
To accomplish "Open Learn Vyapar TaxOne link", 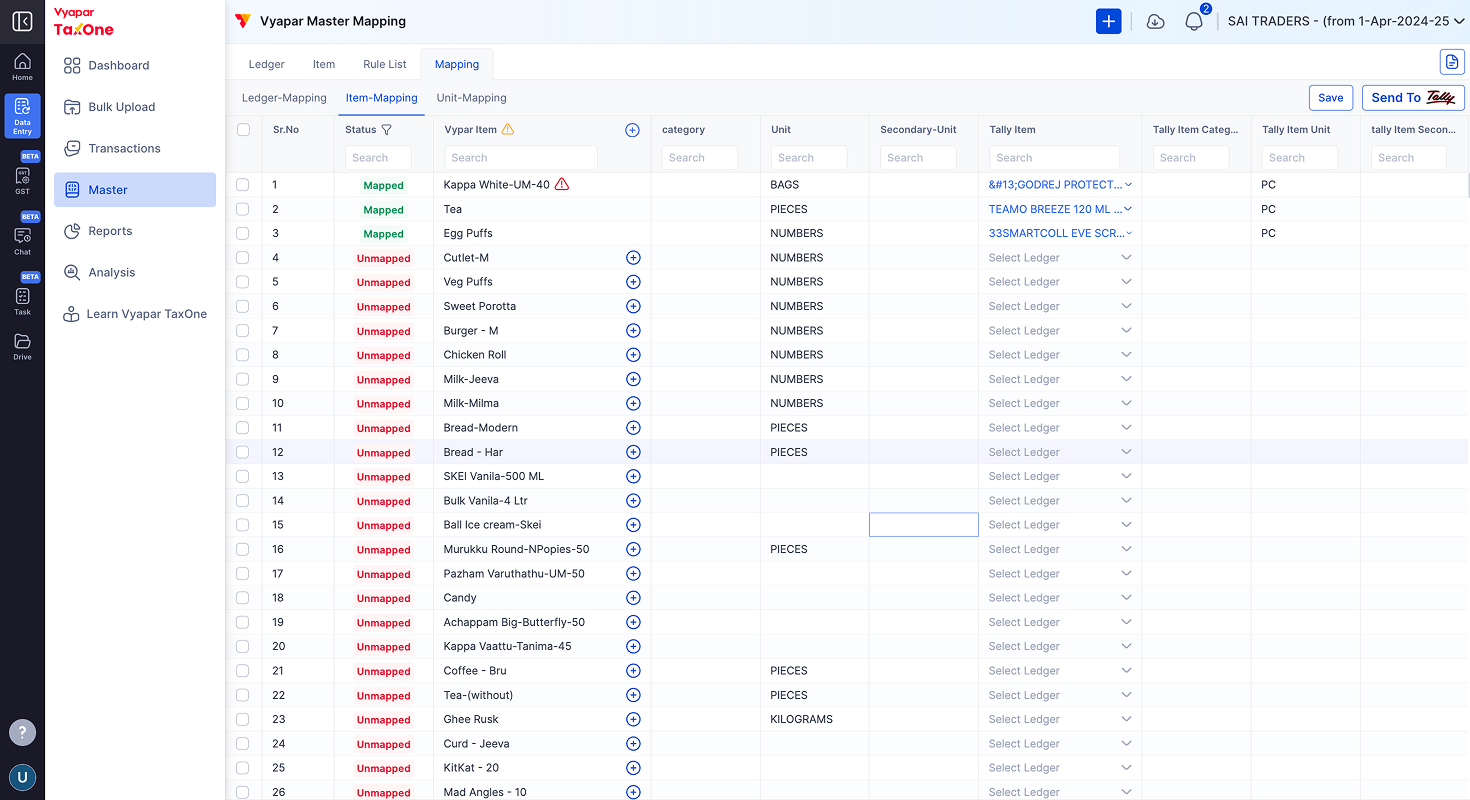I will click(x=135, y=314).
